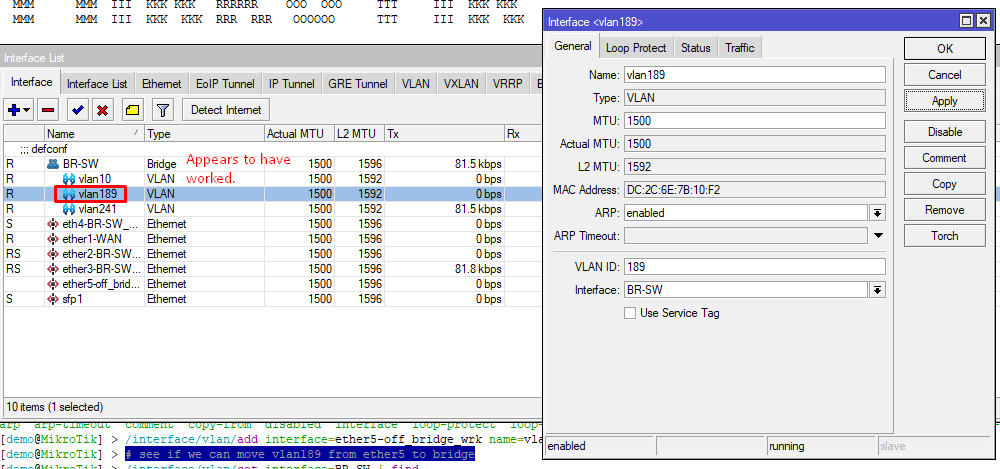Click the BR-SW bridge icon

53,164
